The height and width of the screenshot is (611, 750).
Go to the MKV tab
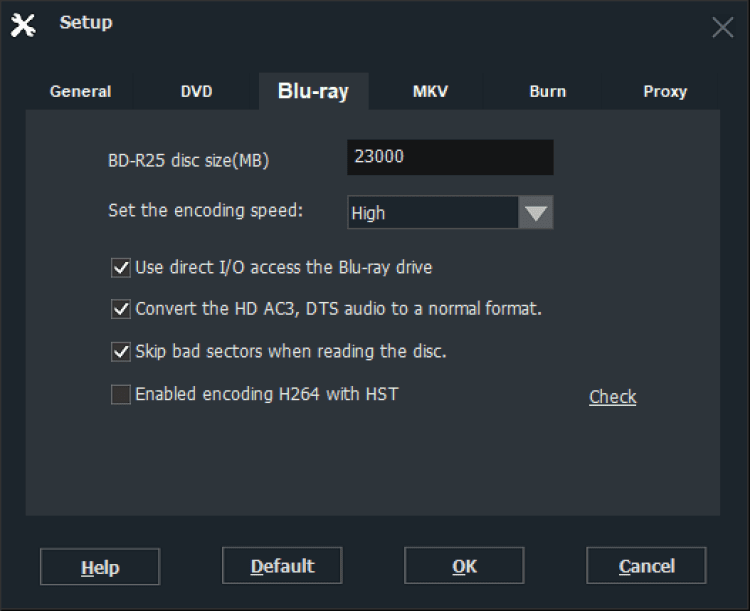point(430,91)
